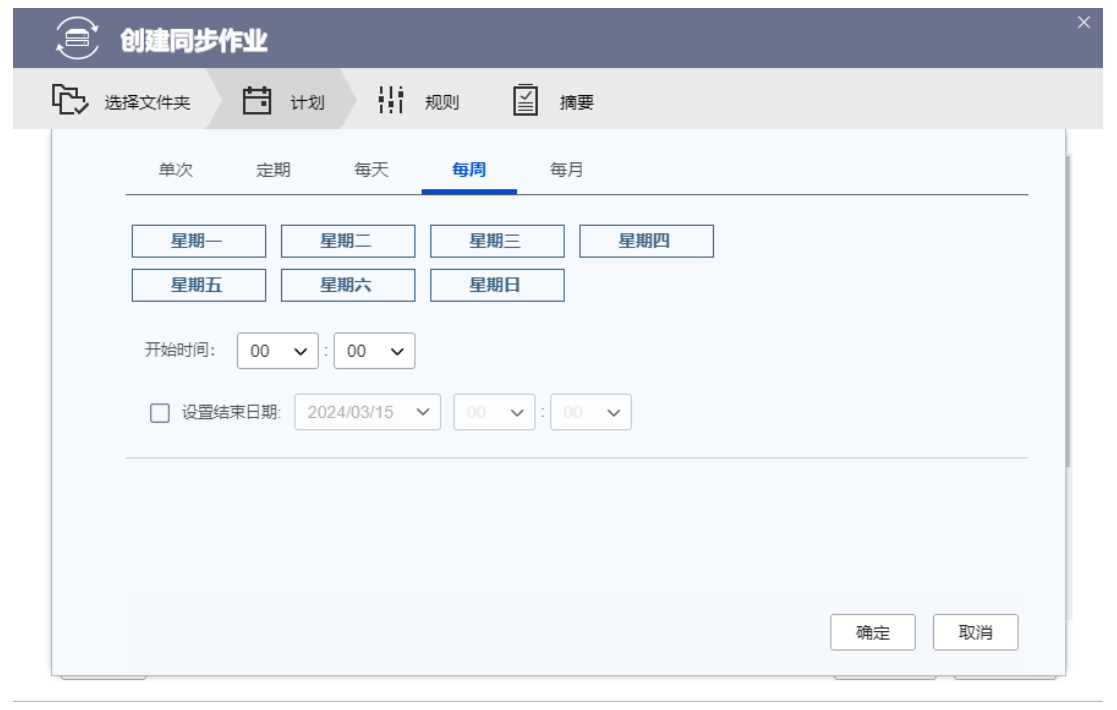The height and width of the screenshot is (710, 1117).
Task: Toggle 星期日 day button
Action: pyautogui.click(x=497, y=285)
